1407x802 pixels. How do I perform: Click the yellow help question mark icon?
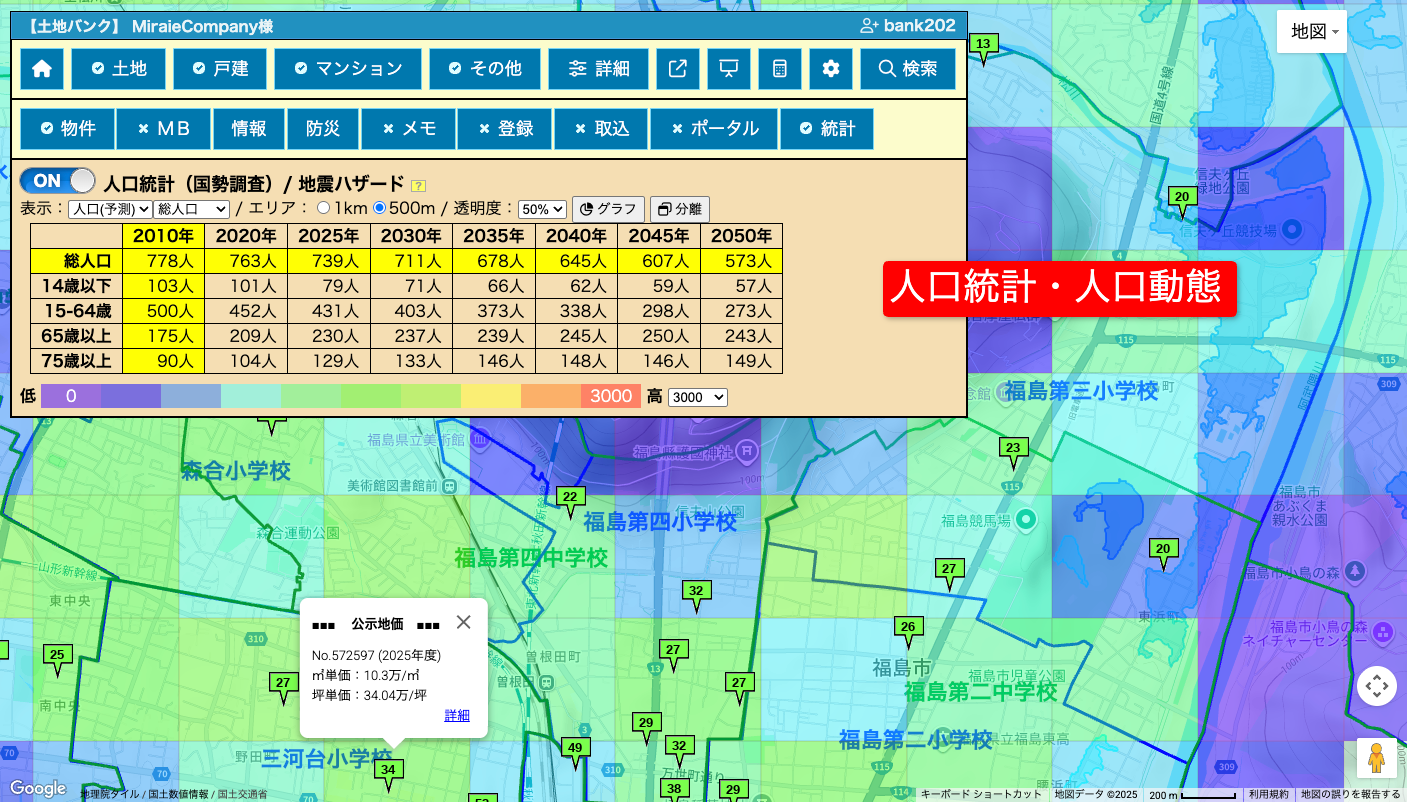pos(419,185)
